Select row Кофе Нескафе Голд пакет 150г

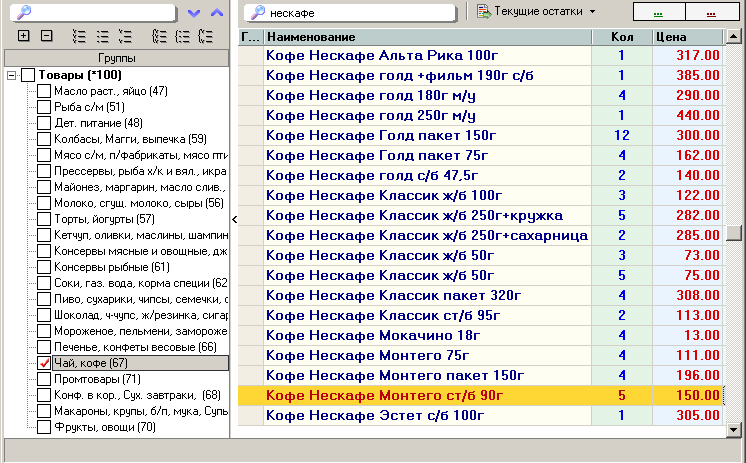pyautogui.click(x=481, y=135)
